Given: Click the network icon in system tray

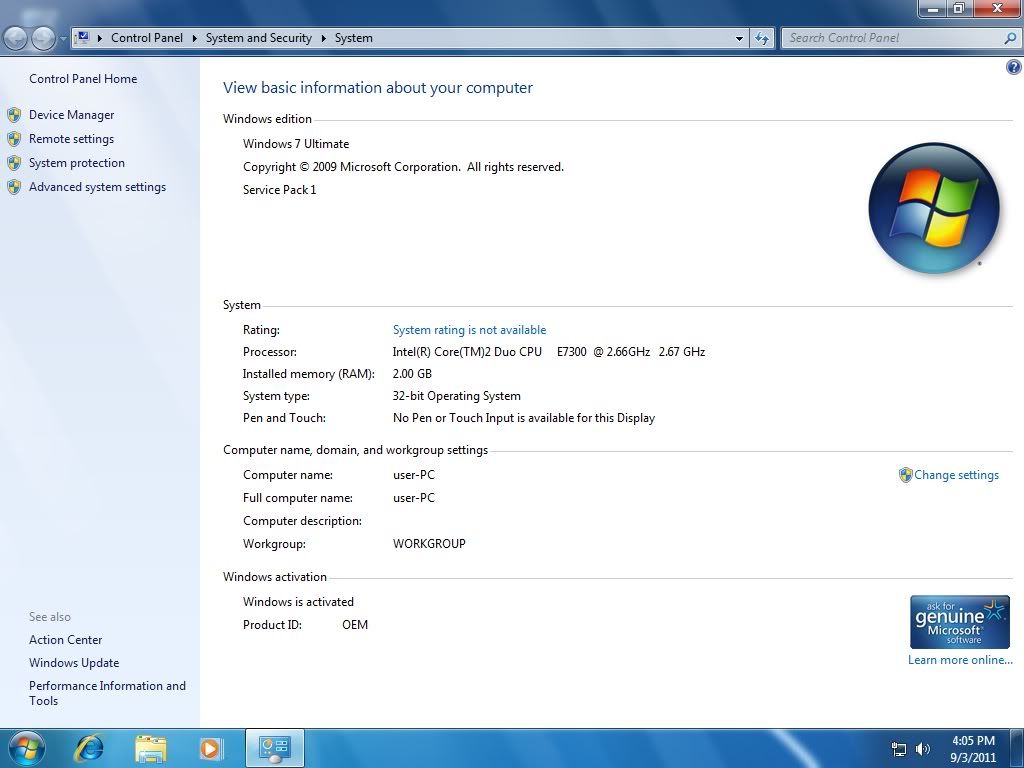Looking at the screenshot, I should tap(899, 749).
